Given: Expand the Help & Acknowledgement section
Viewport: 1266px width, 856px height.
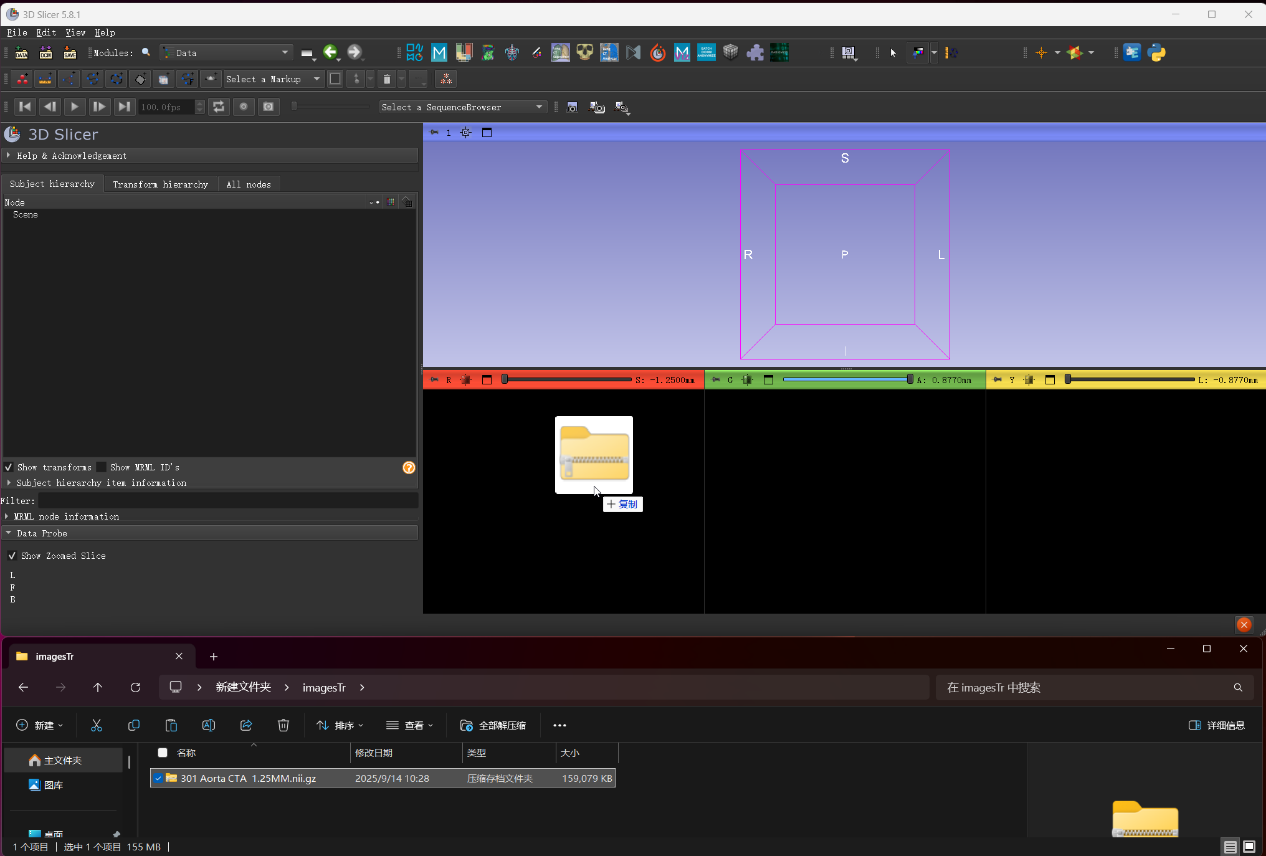Looking at the screenshot, I should (210, 156).
